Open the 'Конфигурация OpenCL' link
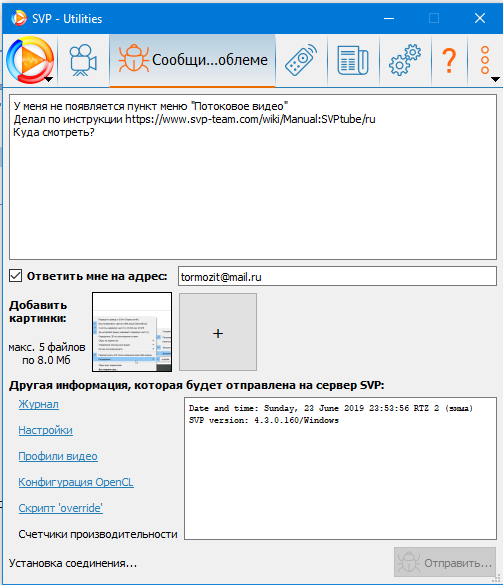 point(76,482)
